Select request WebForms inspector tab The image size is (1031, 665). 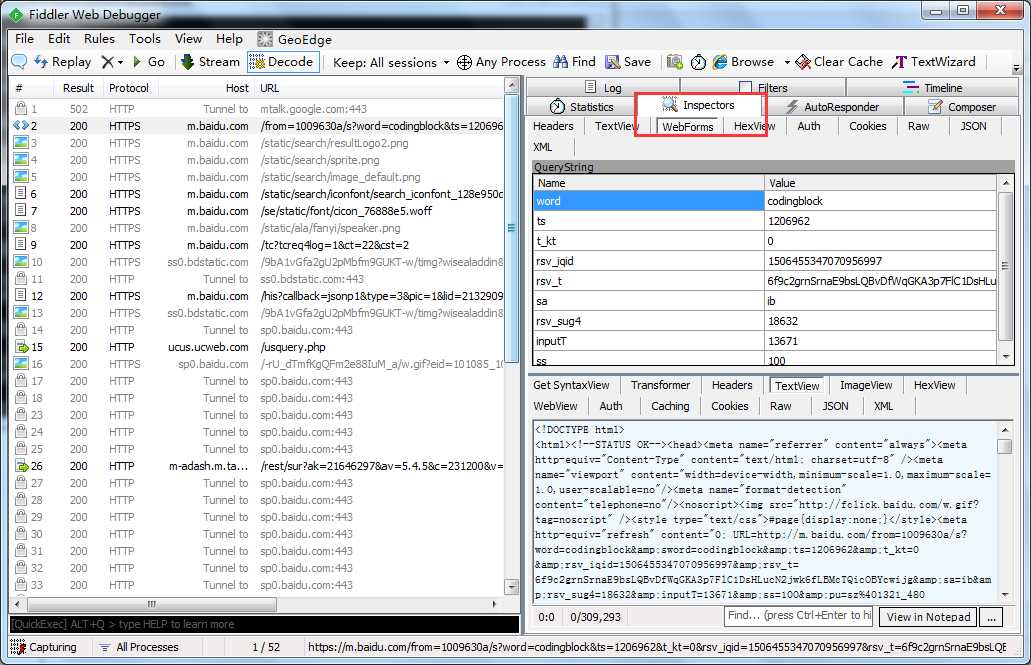(688, 126)
